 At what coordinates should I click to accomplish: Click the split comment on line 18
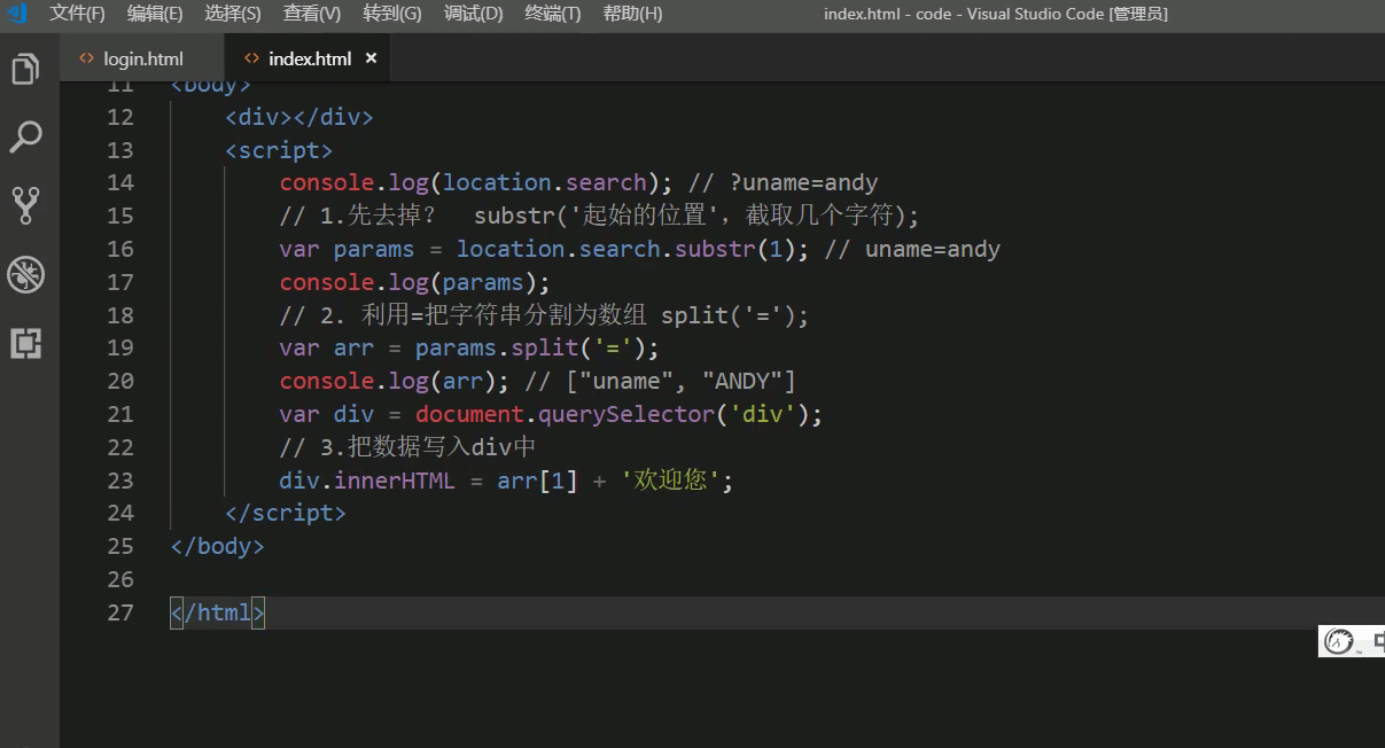[x=544, y=315]
